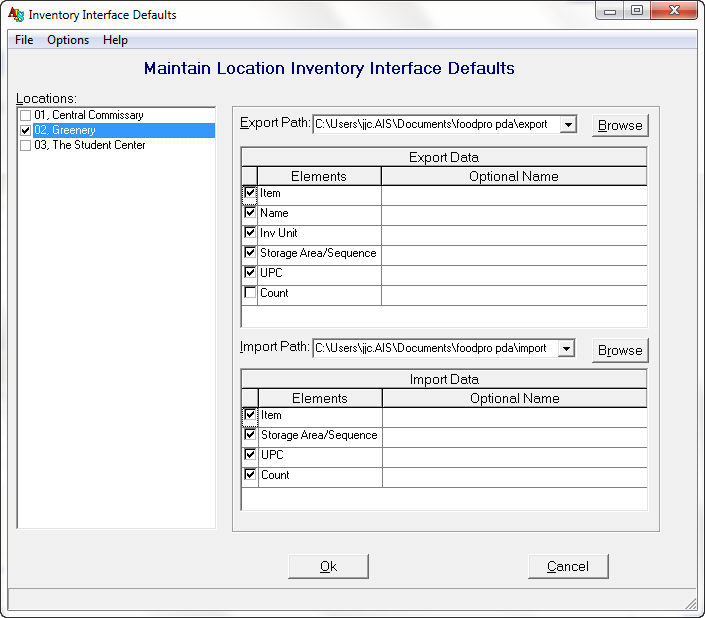Open the Help menu

(x=115, y=40)
